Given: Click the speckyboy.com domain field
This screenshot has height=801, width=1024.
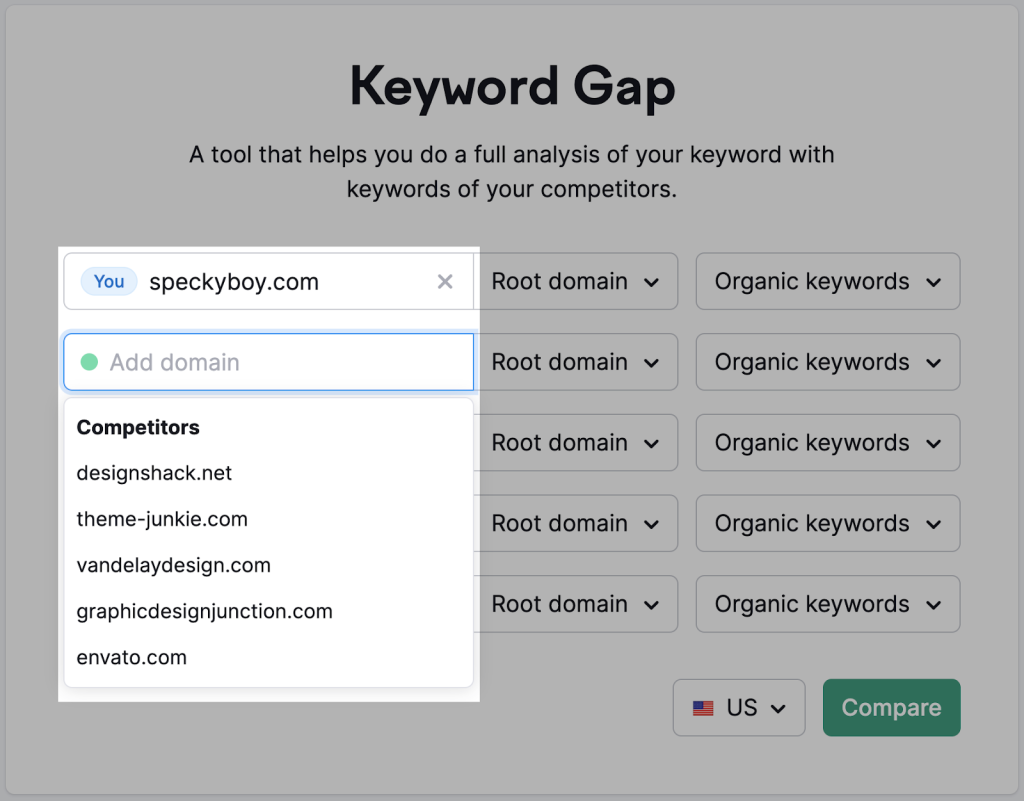Looking at the screenshot, I should 270,281.
